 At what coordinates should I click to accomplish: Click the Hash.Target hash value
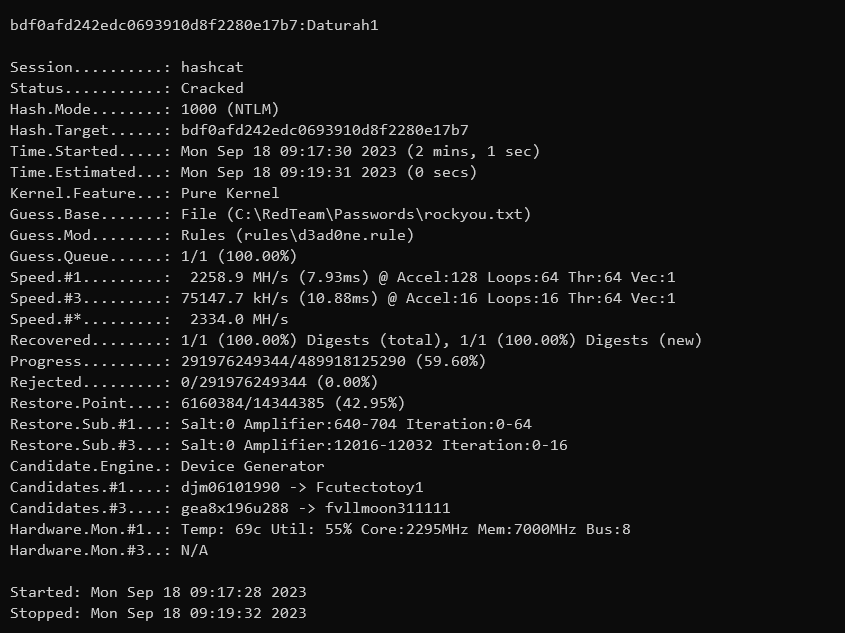pos(325,130)
